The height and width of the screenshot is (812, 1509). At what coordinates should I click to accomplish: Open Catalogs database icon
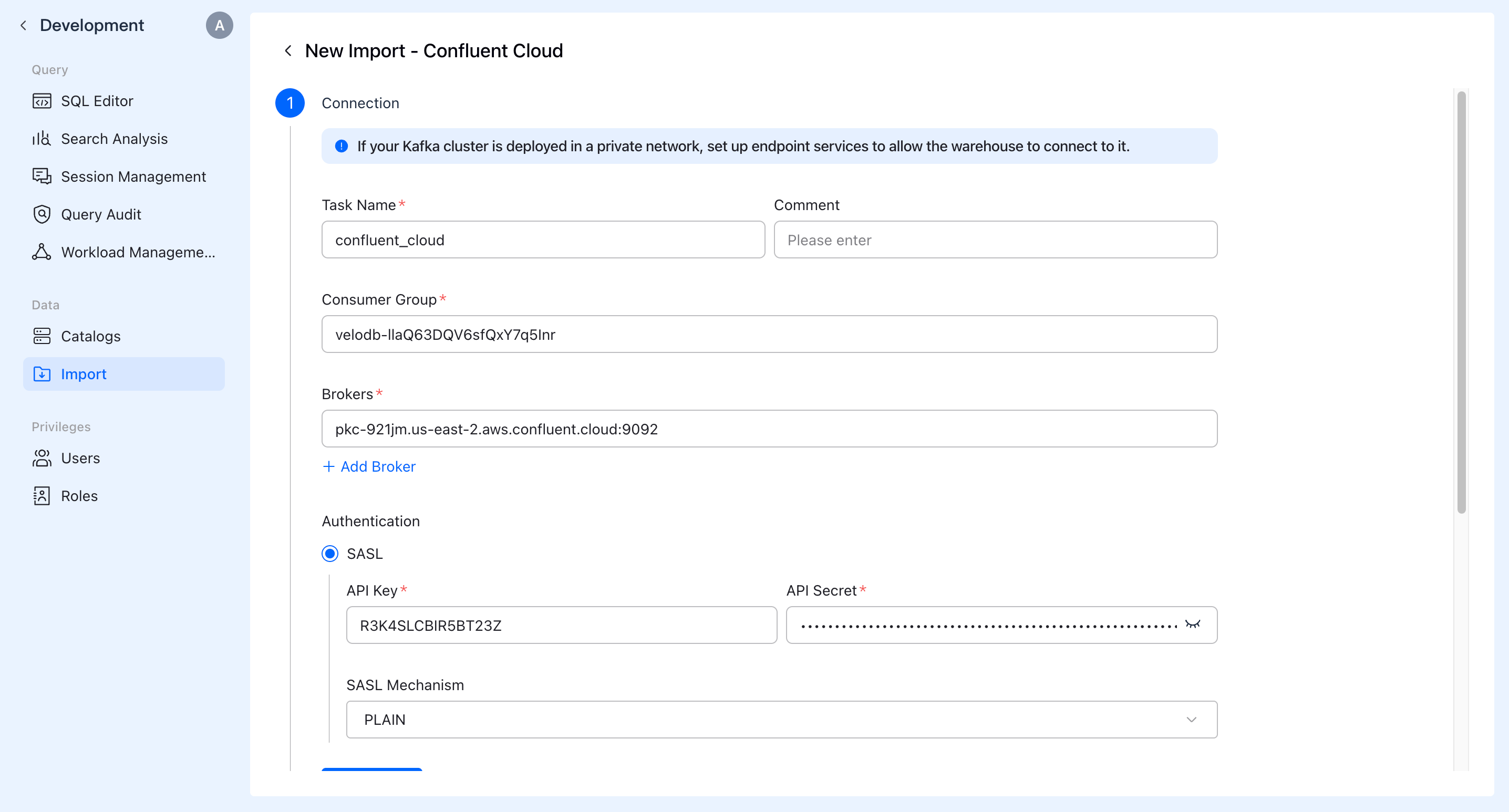coord(42,336)
